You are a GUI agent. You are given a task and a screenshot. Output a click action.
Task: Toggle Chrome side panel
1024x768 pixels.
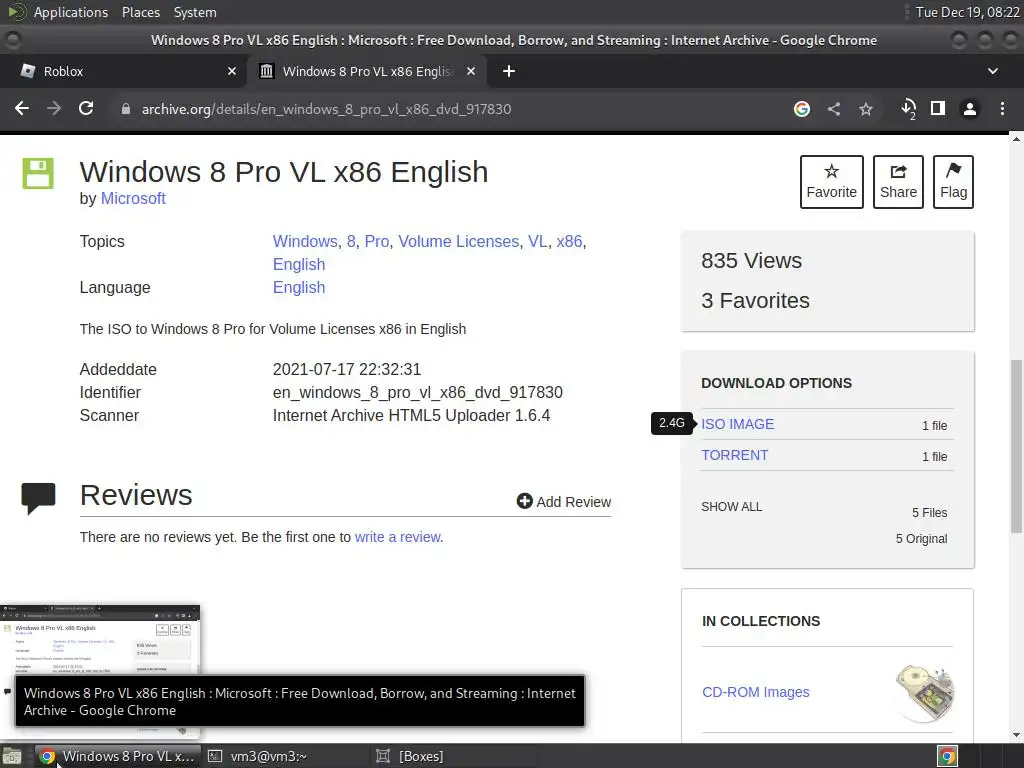938,108
